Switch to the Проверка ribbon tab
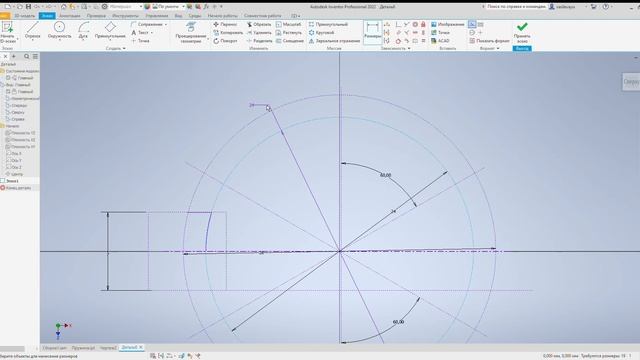 [96, 16]
